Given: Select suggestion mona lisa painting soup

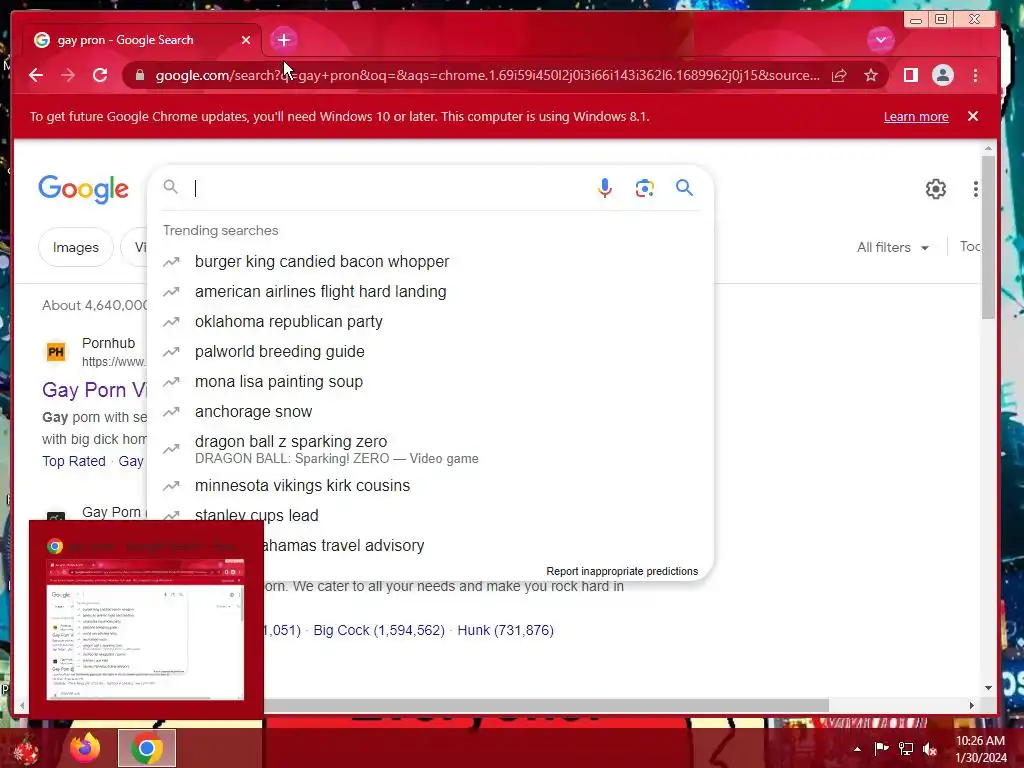Looking at the screenshot, I should pos(431,381).
